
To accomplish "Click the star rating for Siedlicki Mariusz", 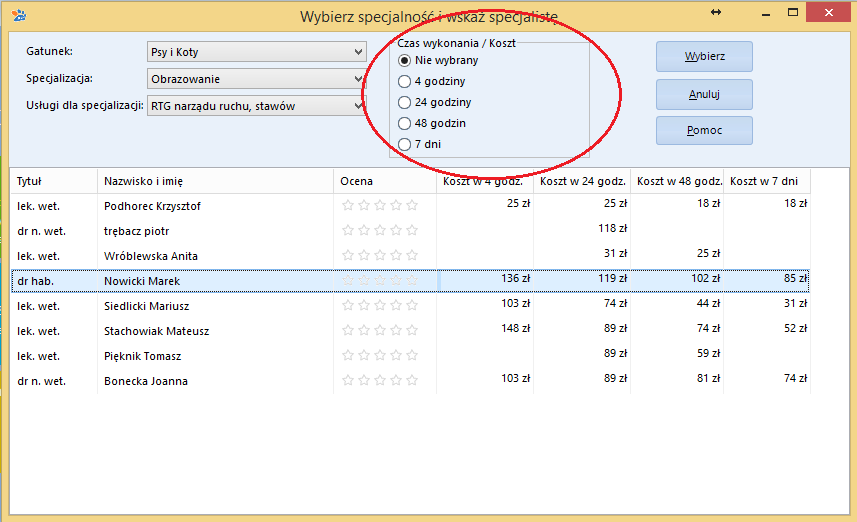I will pyautogui.click(x=380, y=306).
